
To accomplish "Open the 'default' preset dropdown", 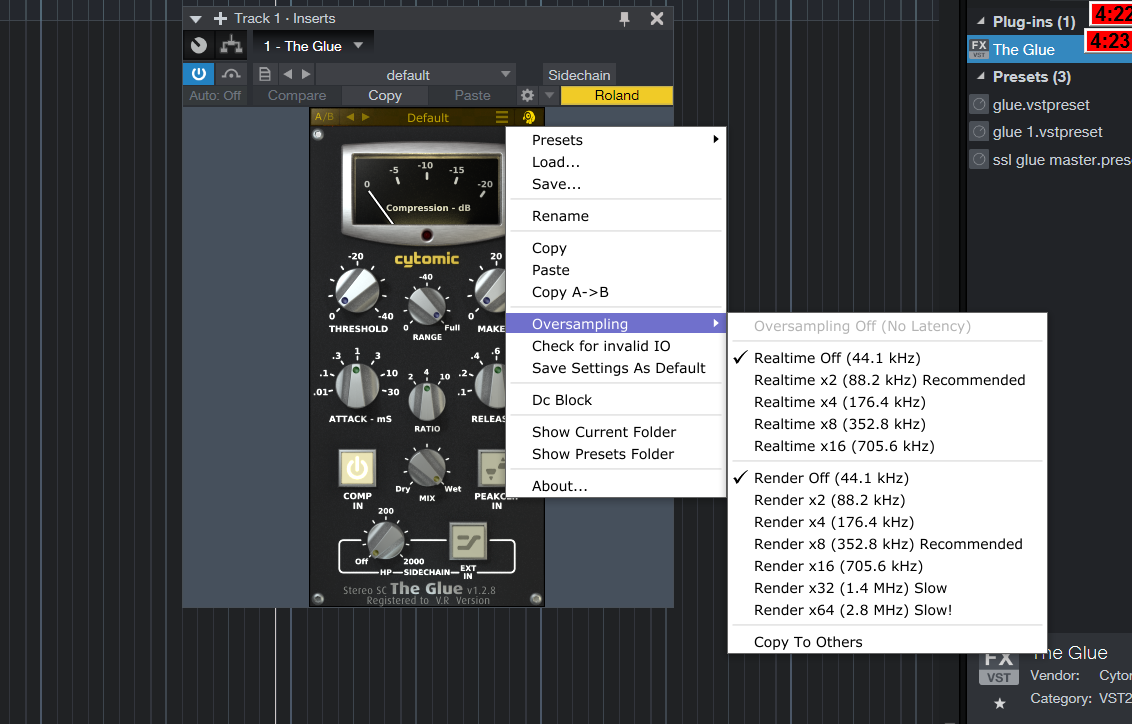I will tap(414, 74).
